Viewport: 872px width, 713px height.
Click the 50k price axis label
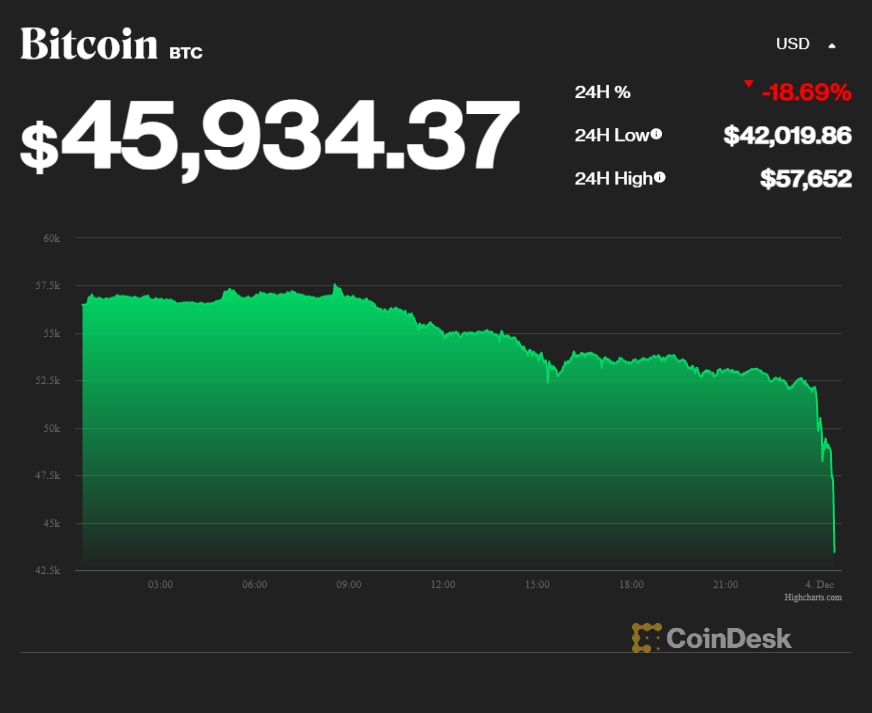(x=52, y=428)
